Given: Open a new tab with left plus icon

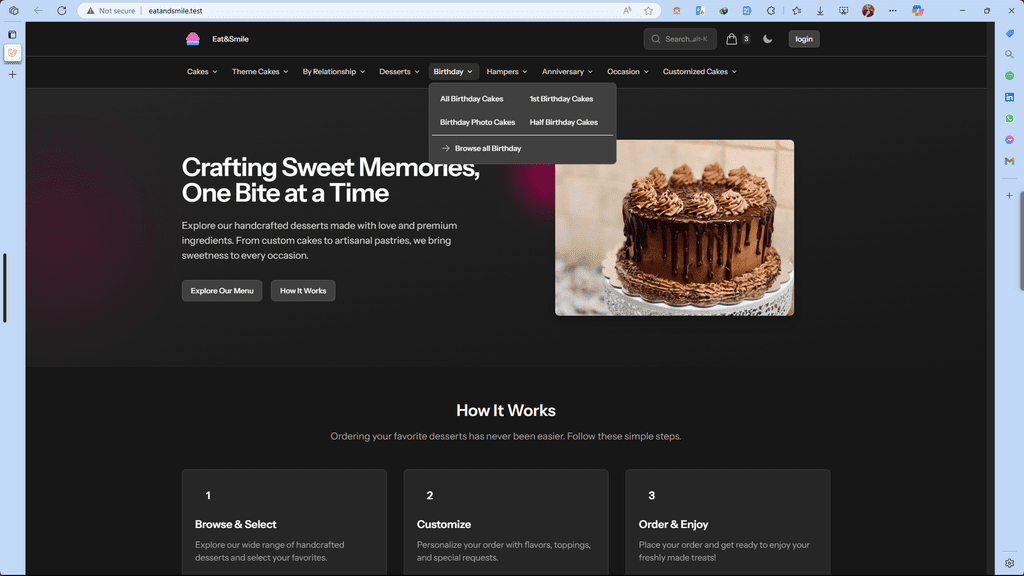Looking at the screenshot, I should (x=12, y=74).
